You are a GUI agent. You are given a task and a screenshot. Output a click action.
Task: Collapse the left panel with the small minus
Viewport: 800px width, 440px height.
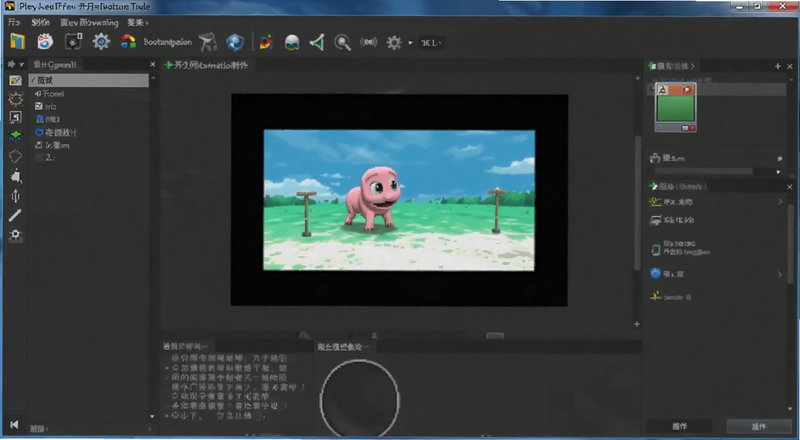153,79
